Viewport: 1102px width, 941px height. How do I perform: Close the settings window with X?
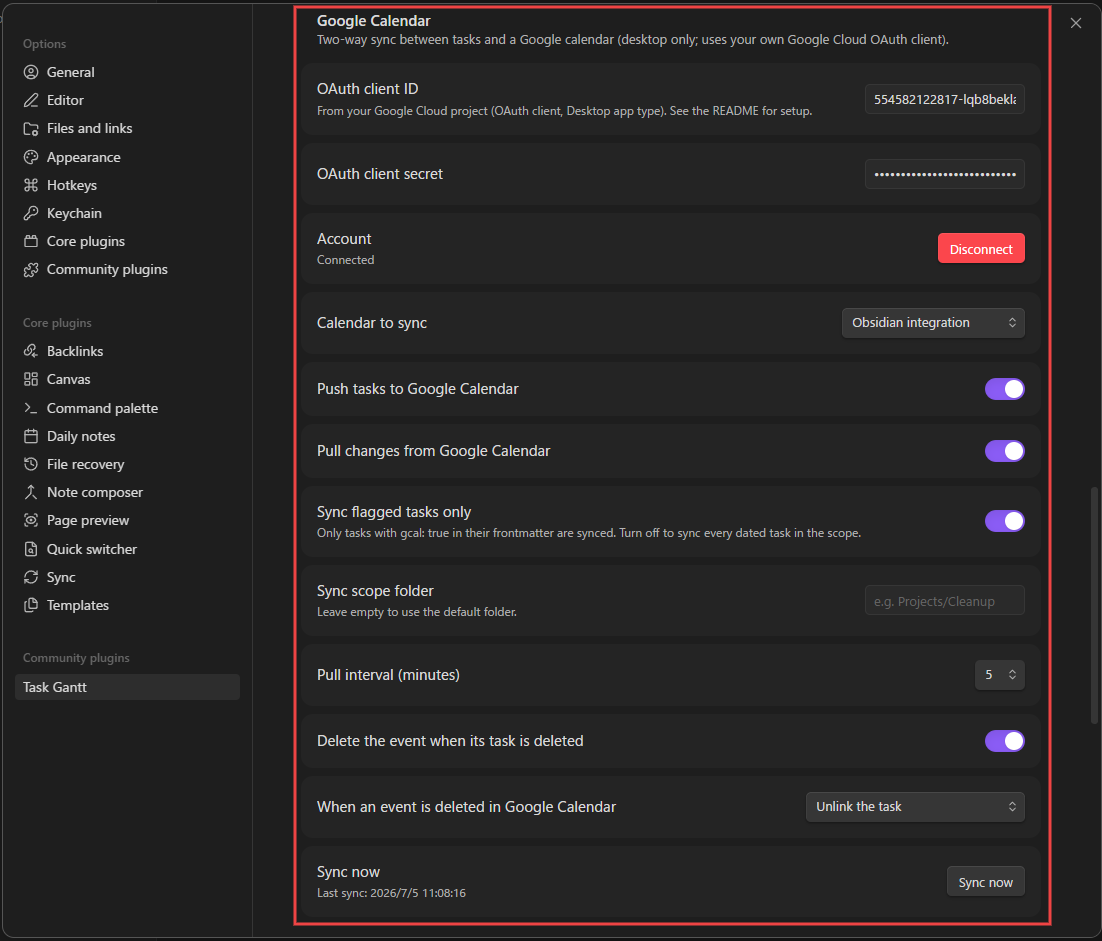1075,23
